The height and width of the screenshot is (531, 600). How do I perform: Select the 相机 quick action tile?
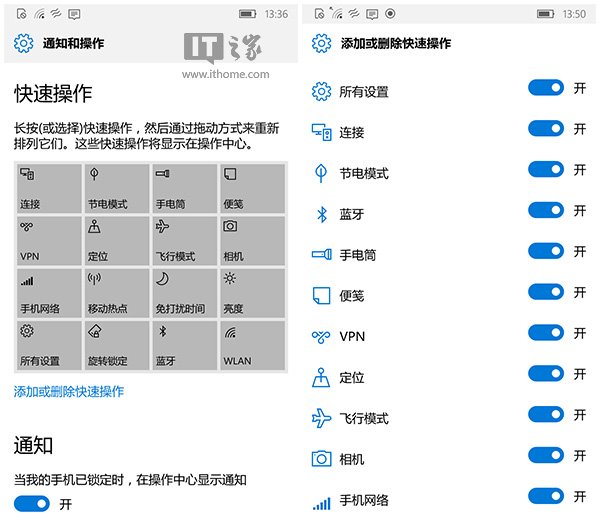click(x=252, y=241)
